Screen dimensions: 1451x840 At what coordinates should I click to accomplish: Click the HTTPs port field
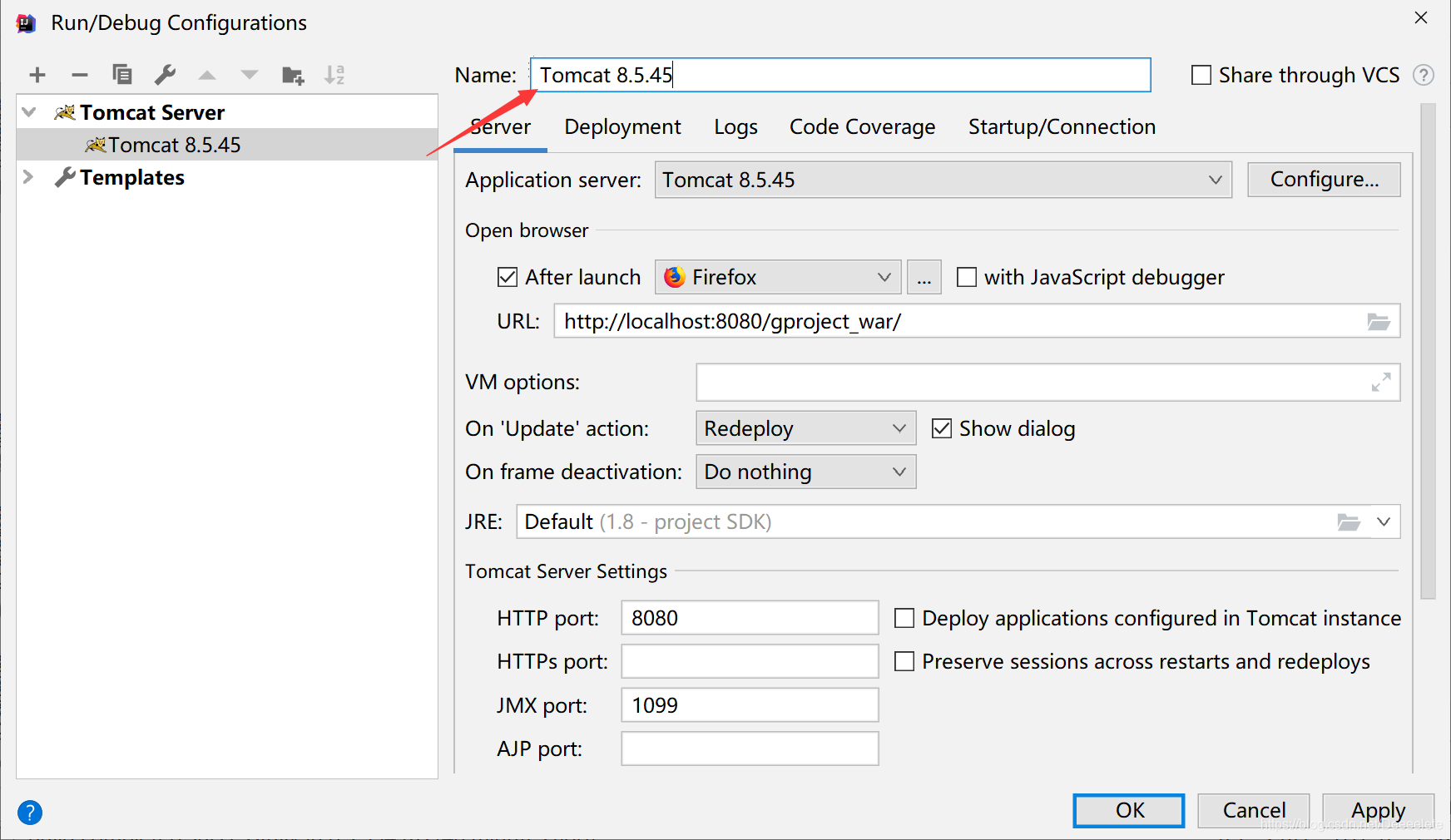(x=750, y=661)
